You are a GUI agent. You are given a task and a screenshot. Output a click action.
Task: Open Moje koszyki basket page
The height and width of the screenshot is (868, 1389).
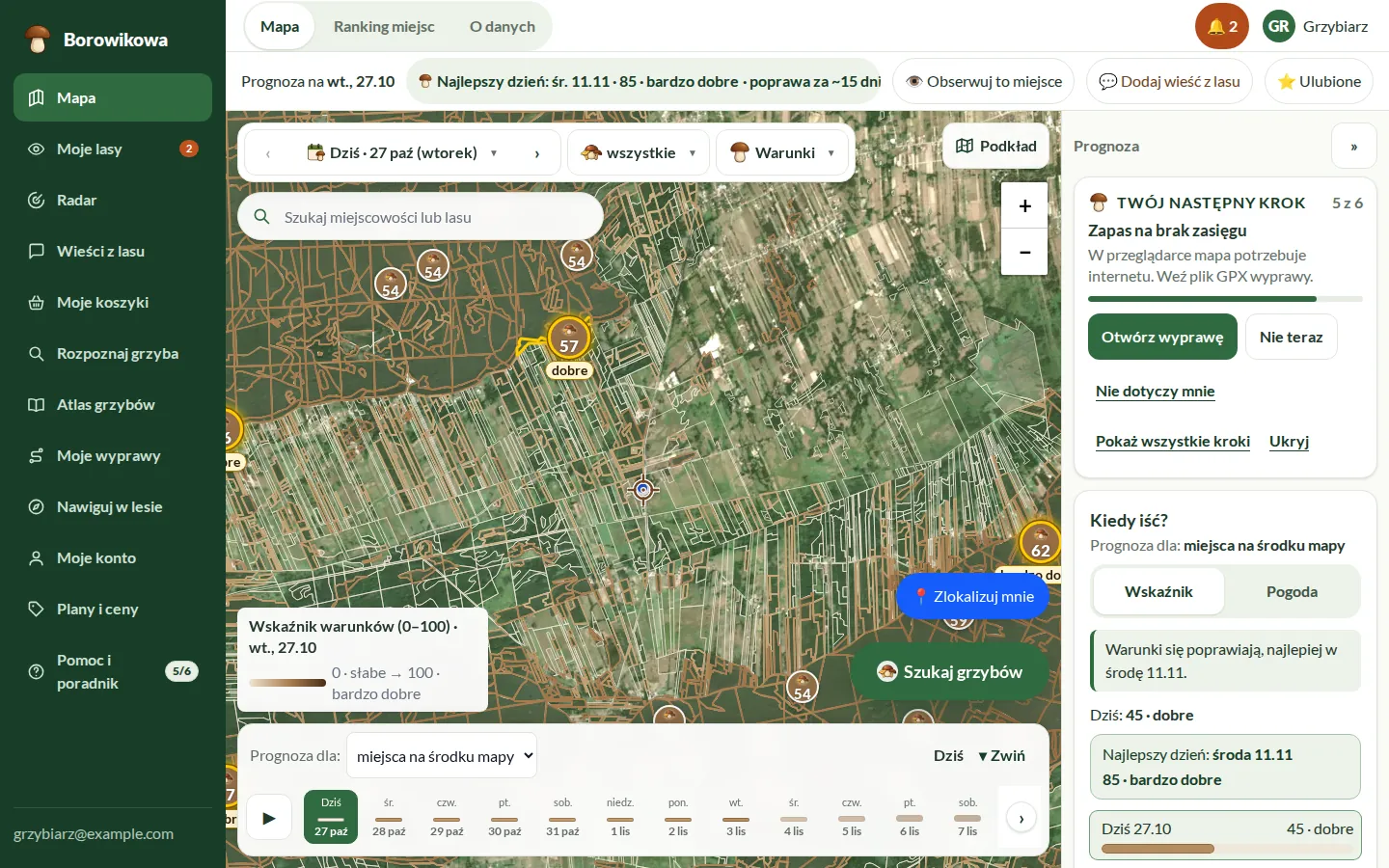tap(113, 302)
